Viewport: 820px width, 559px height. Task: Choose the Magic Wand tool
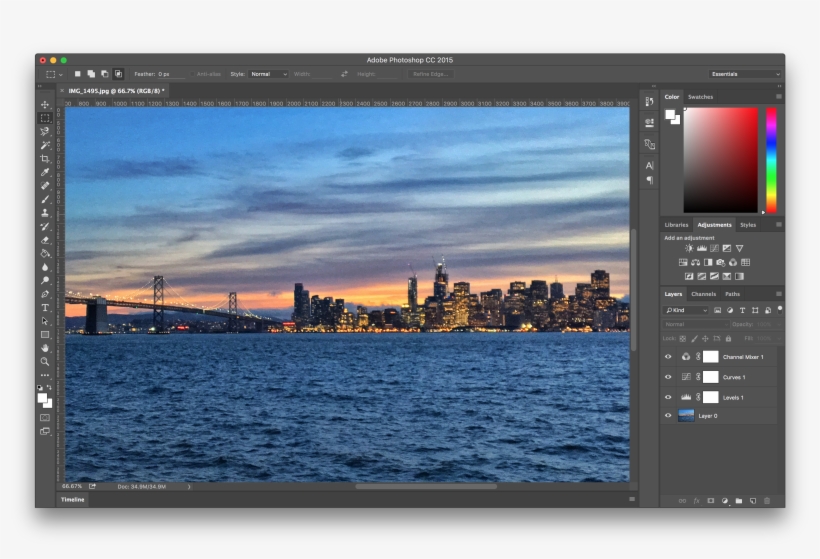pyautogui.click(x=45, y=145)
